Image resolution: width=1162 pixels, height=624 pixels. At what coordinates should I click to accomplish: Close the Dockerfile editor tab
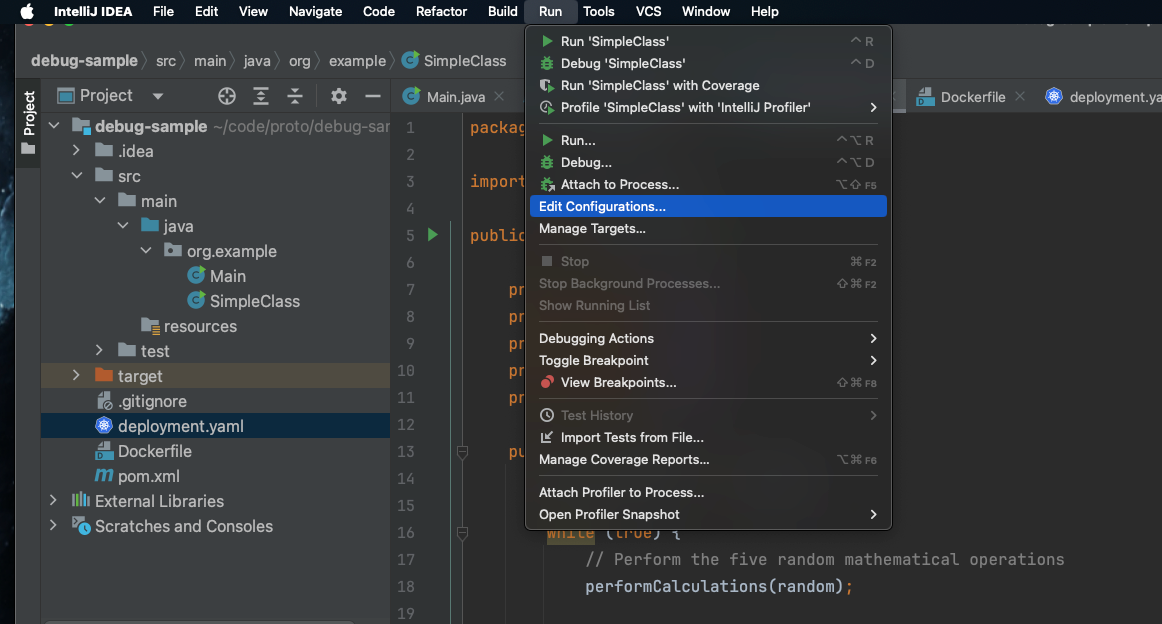[1020, 96]
